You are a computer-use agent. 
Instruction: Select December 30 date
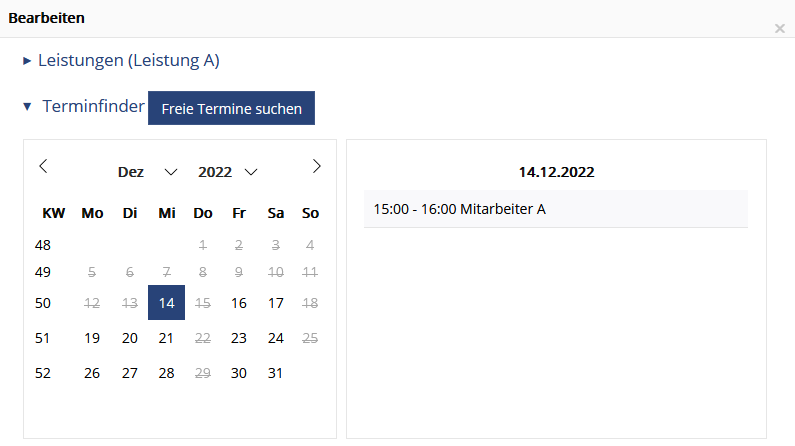point(239,373)
